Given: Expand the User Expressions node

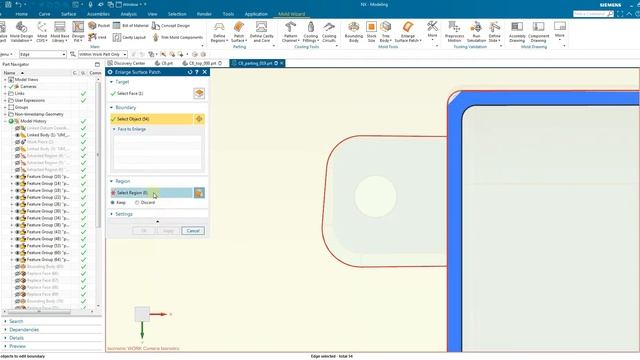Looking at the screenshot, I should pos(5,100).
